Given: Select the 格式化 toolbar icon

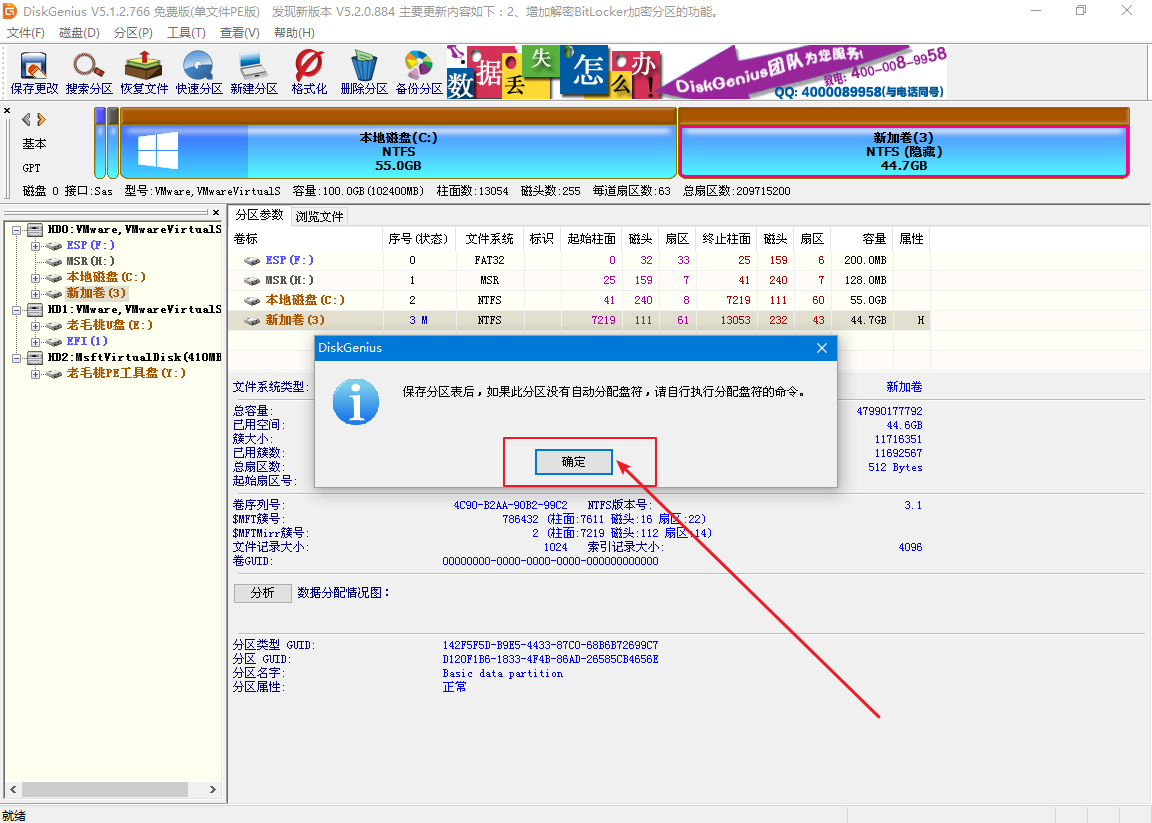Looking at the screenshot, I should pos(309,72).
